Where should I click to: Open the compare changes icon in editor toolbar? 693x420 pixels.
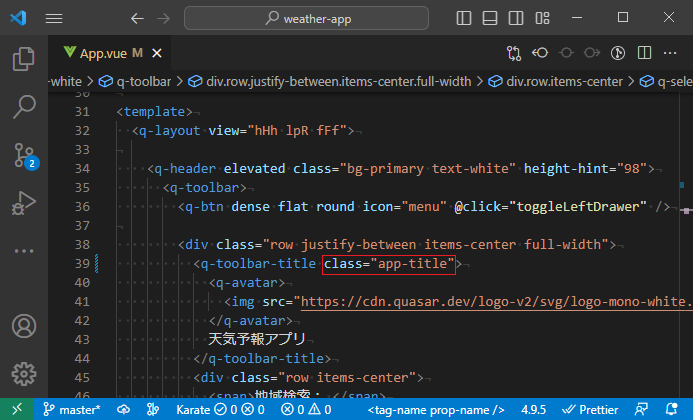click(x=514, y=53)
